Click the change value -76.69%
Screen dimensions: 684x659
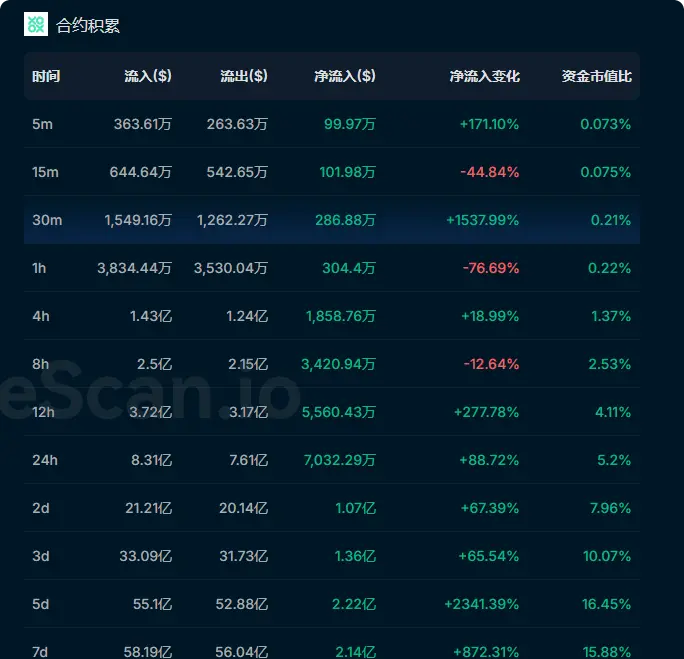[x=491, y=268]
